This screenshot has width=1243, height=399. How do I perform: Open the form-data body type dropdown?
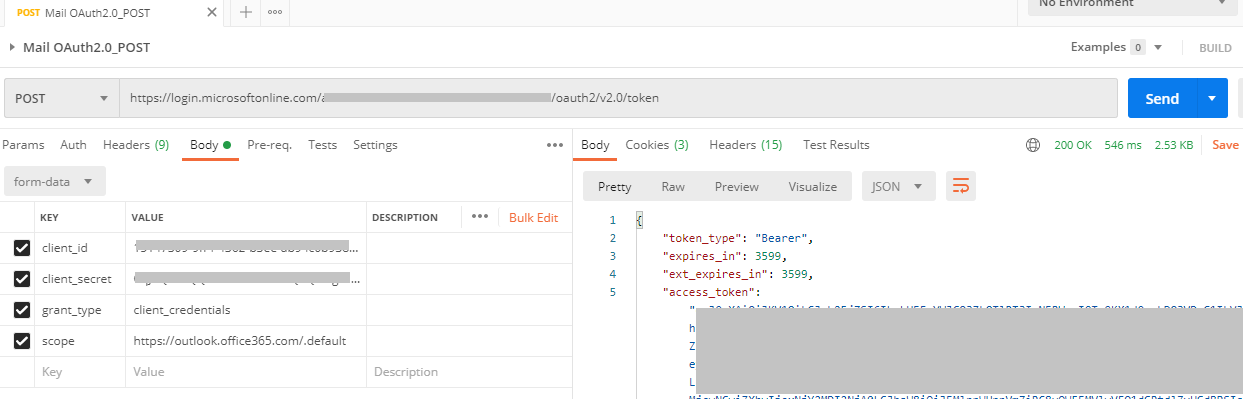(54, 182)
